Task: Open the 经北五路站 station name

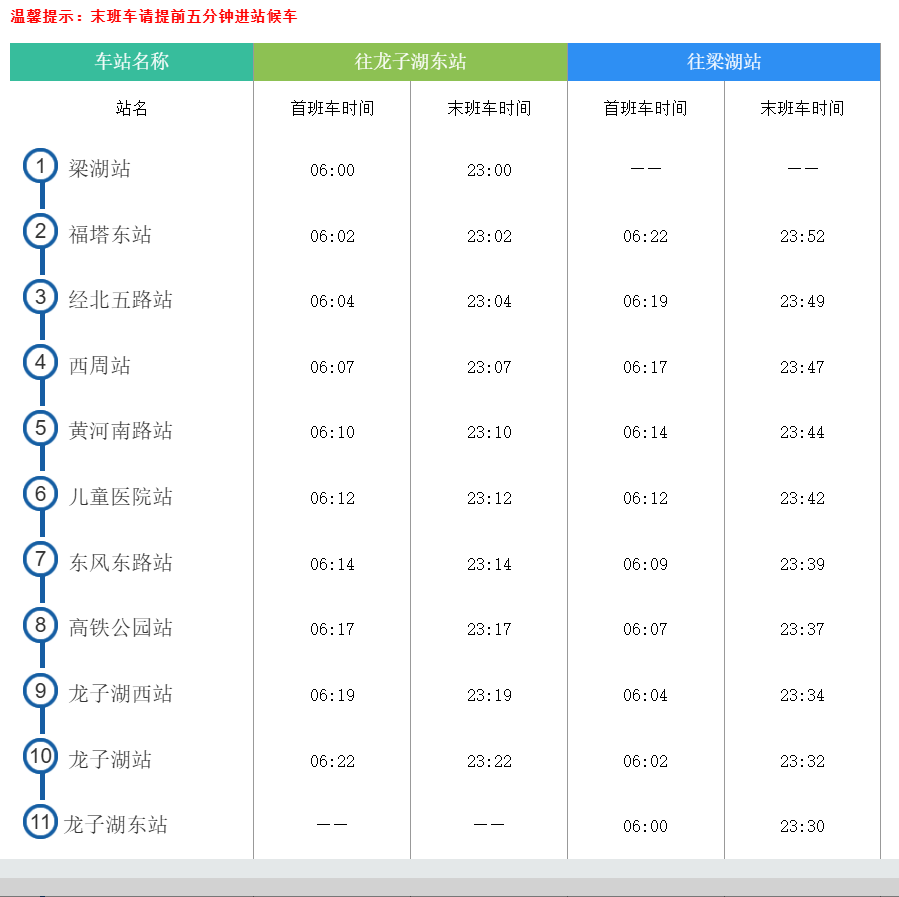Action: (x=120, y=300)
